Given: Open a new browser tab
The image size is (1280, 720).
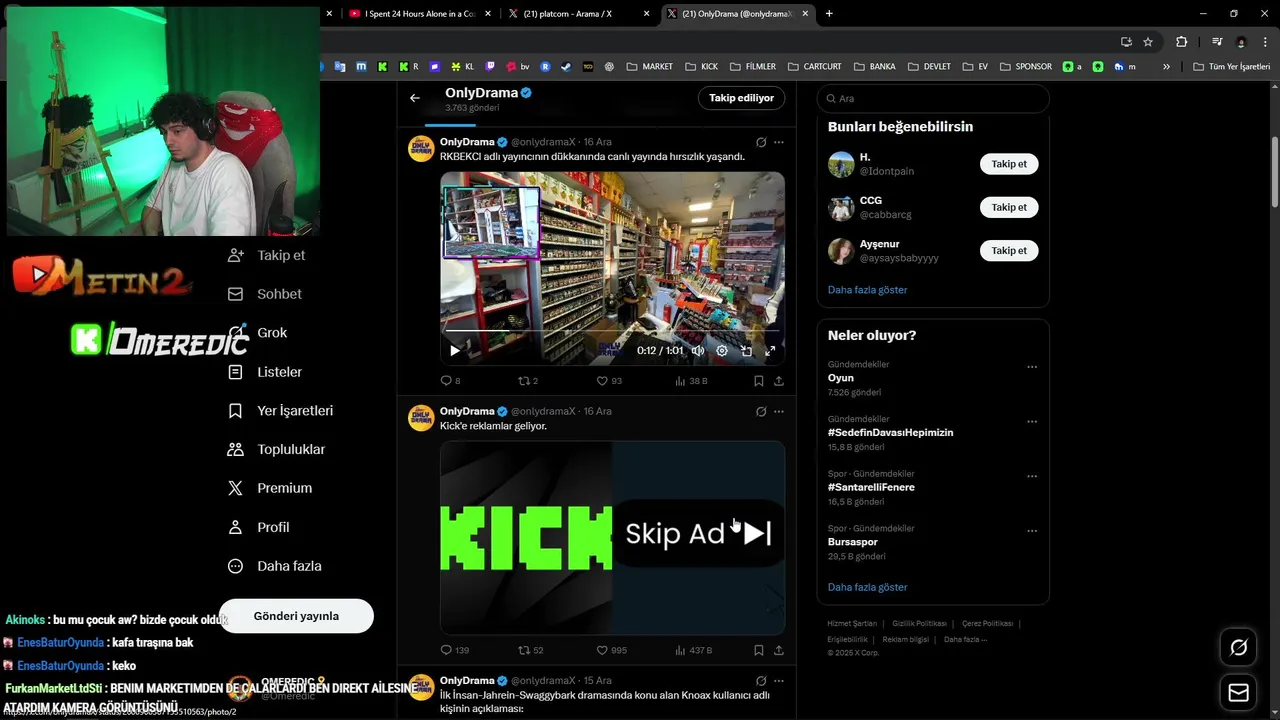Looking at the screenshot, I should tap(829, 14).
